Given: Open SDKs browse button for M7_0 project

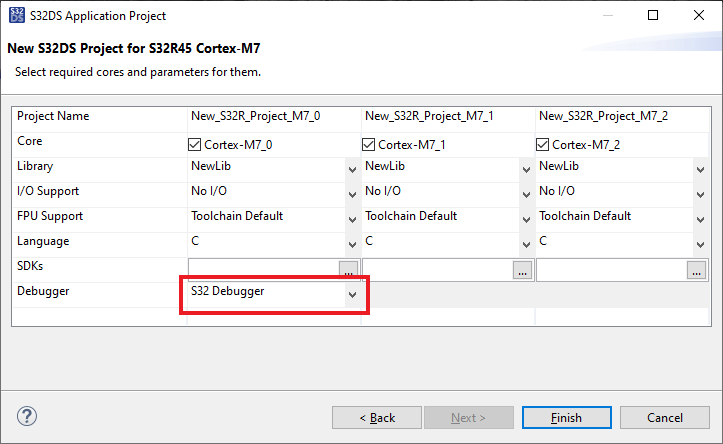Looking at the screenshot, I should pyautogui.click(x=348, y=270).
